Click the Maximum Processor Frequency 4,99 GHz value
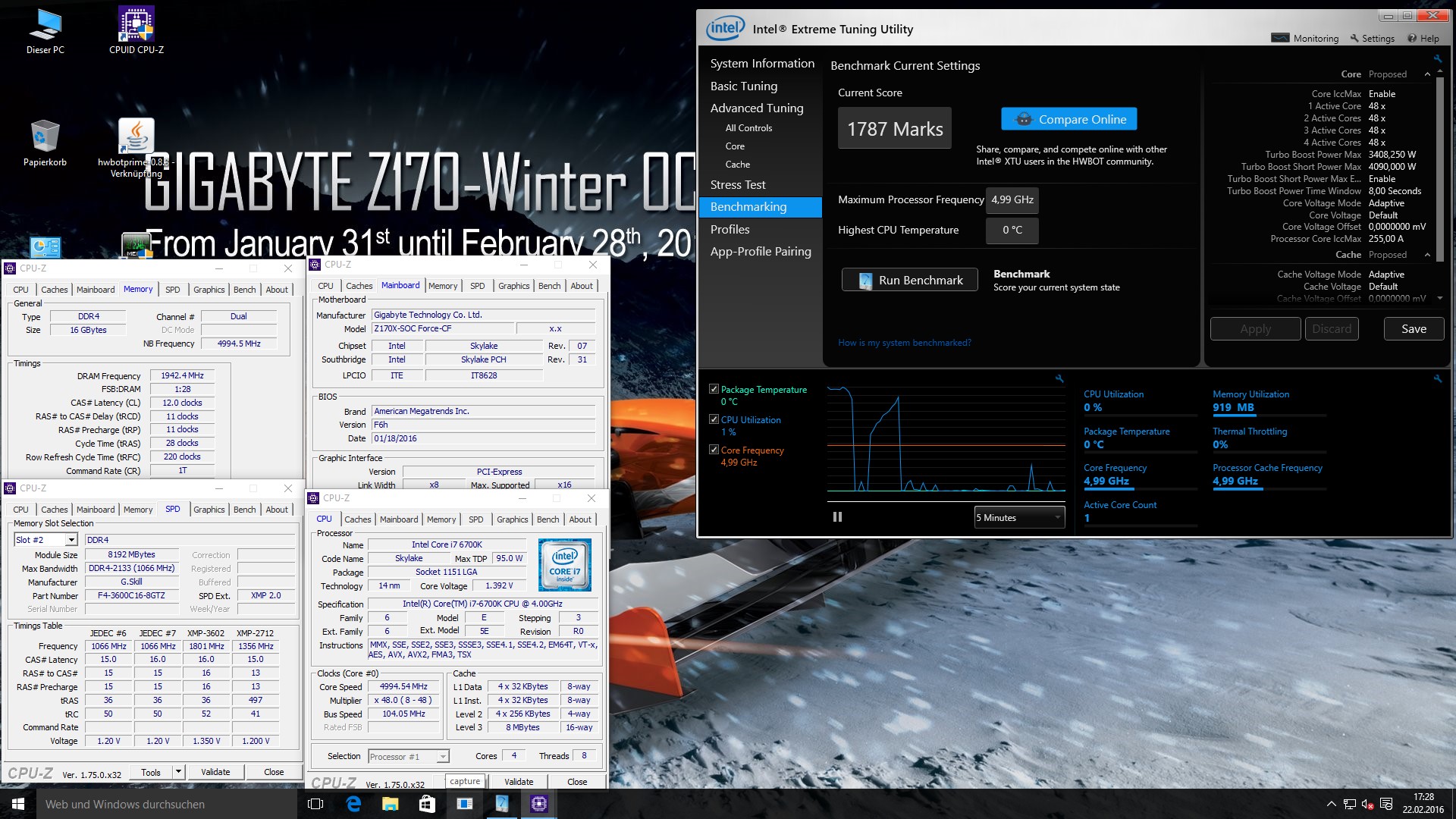The height and width of the screenshot is (819, 1456). coord(1012,200)
